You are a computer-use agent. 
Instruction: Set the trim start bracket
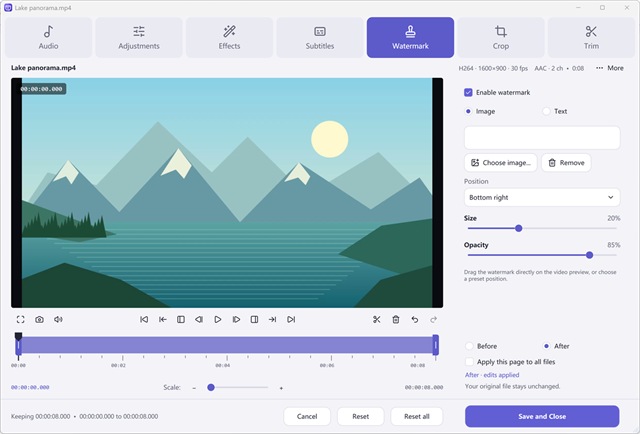coord(181,319)
